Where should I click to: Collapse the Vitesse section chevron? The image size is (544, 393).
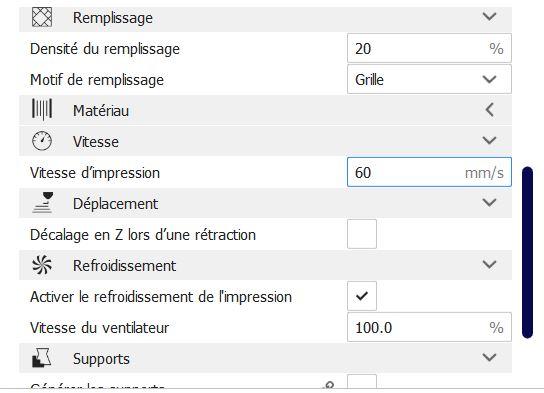pos(489,140)
